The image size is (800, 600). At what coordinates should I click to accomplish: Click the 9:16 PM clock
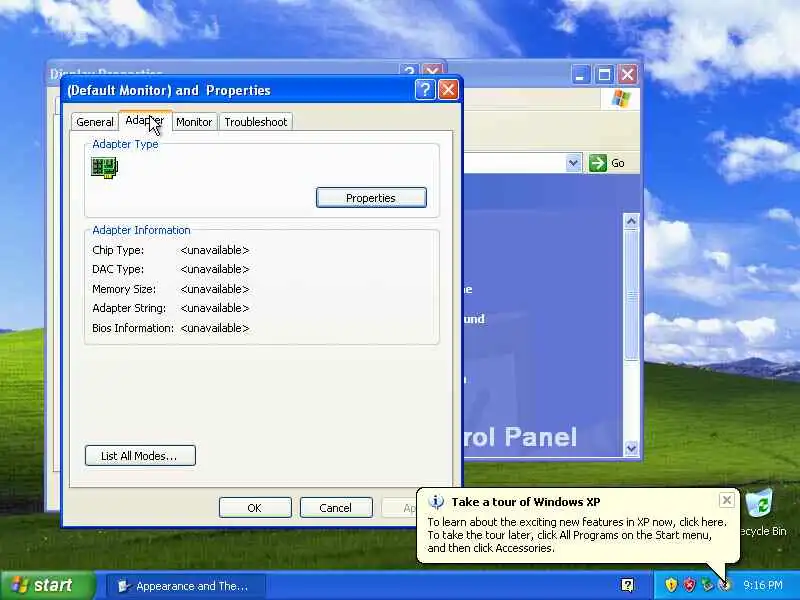[762, 585]
